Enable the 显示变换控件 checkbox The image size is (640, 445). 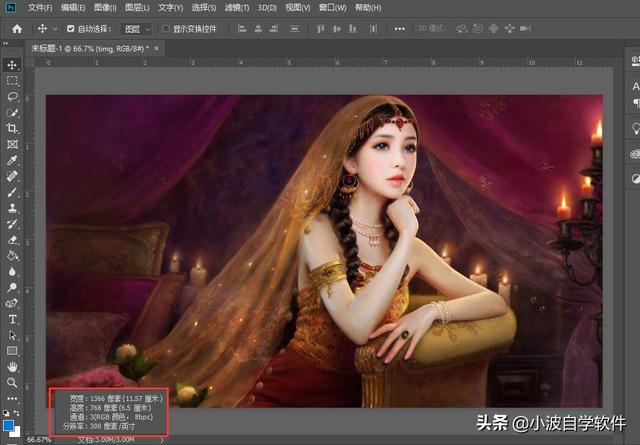165,29
